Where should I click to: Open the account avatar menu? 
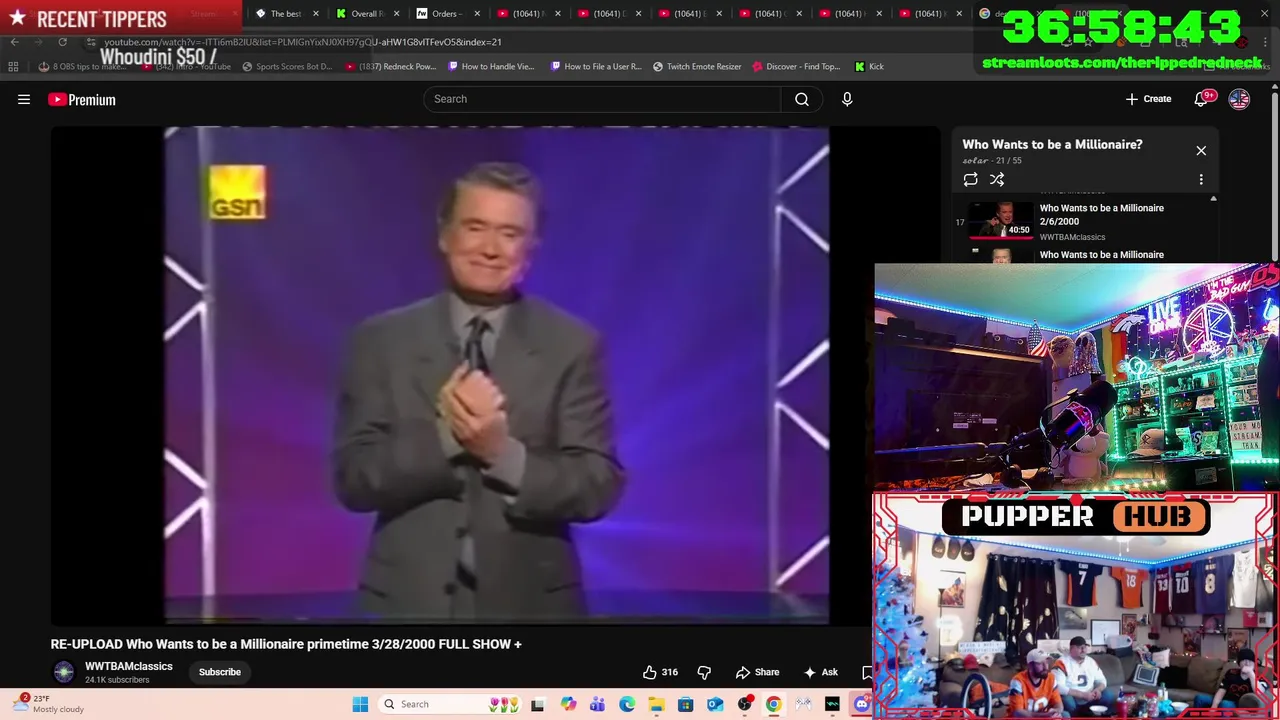tap(1239, 99)
